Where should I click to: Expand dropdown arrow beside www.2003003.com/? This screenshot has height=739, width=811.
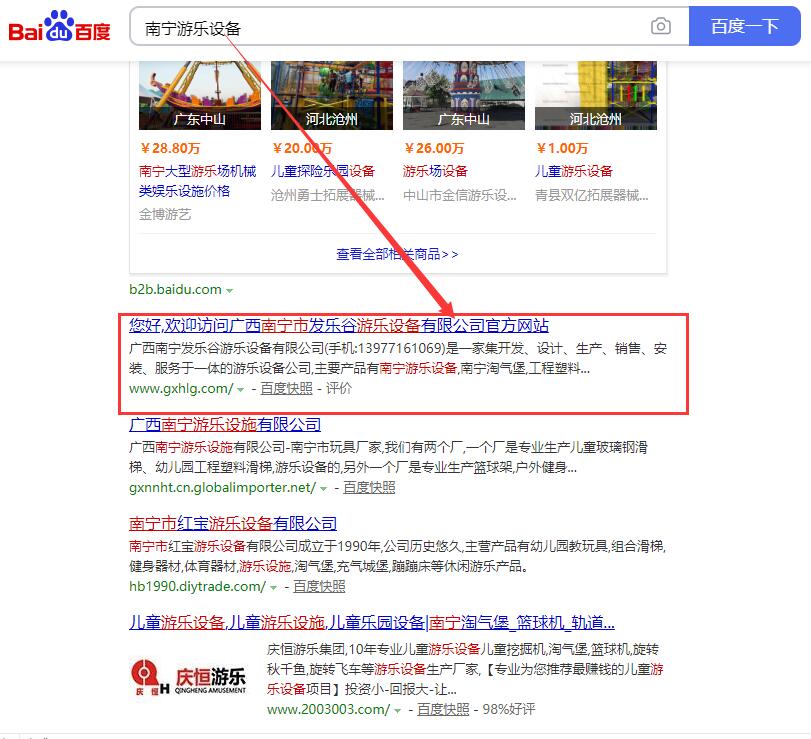(x=398, y=711)
